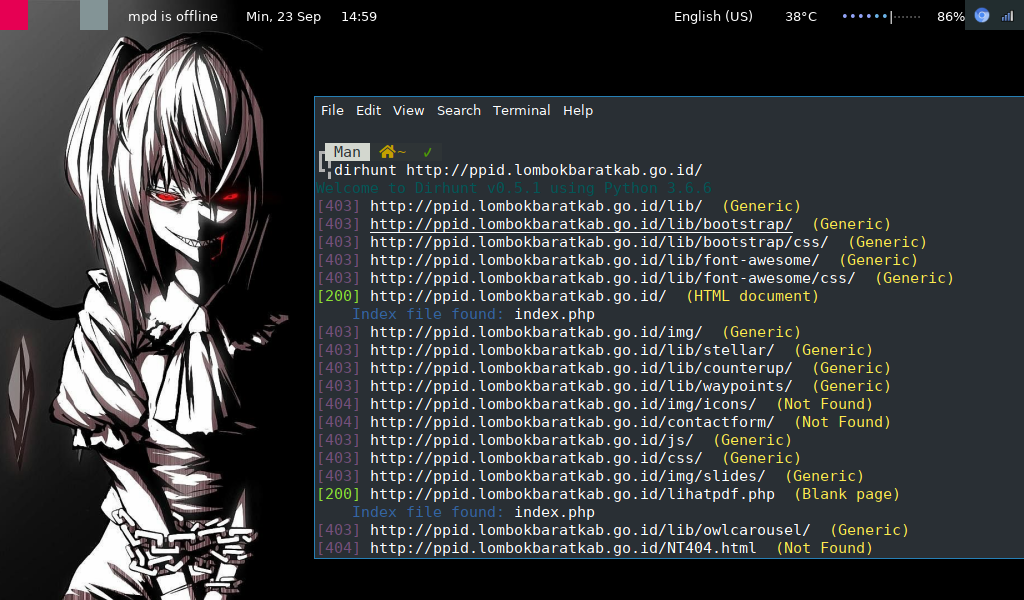
Task: Click the dirhunt command line text
Action: coord(518,170)
